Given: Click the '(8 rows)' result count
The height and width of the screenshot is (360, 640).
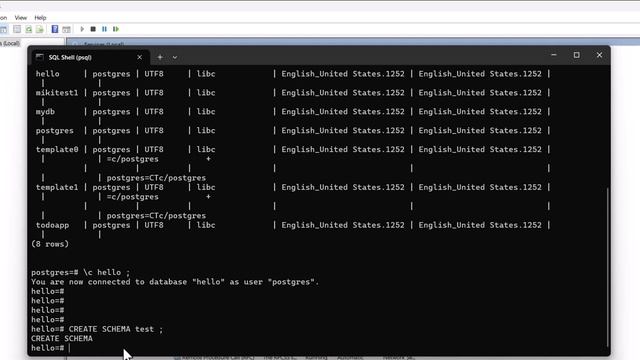Looking at the screenshot, I should point(50,244).
